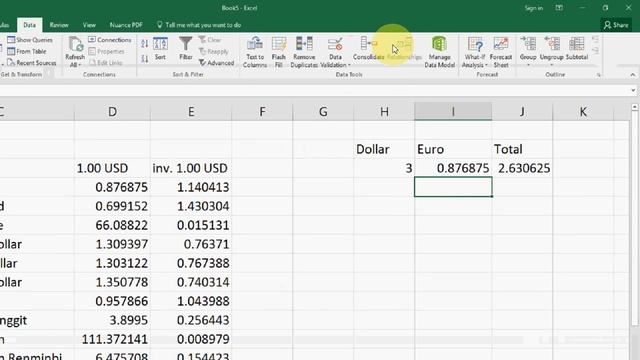Open Recent Sources list
The height and width of the screenshot is (360, 640).
pos(32,63)
